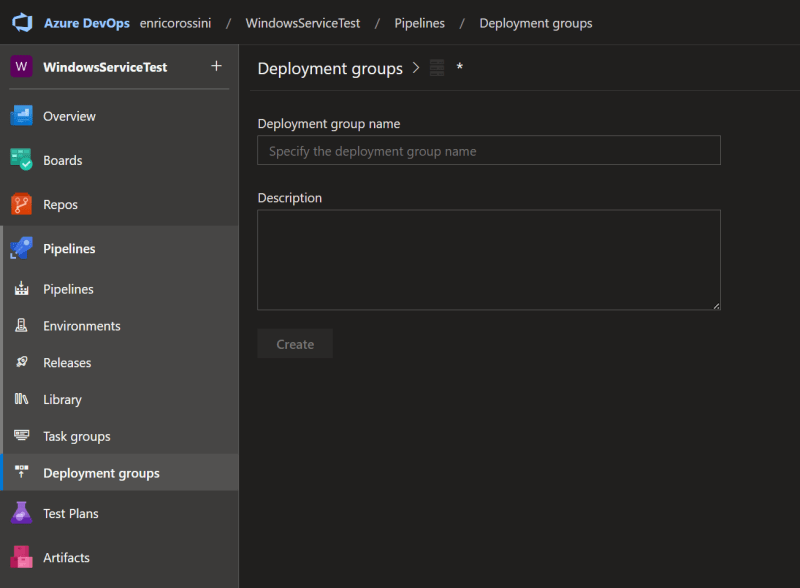Click the Deployment groups sidebar icon
Image resolution: width=800 pixels, height=588 pixels.
pyautogui.click(x=21, y=472)
